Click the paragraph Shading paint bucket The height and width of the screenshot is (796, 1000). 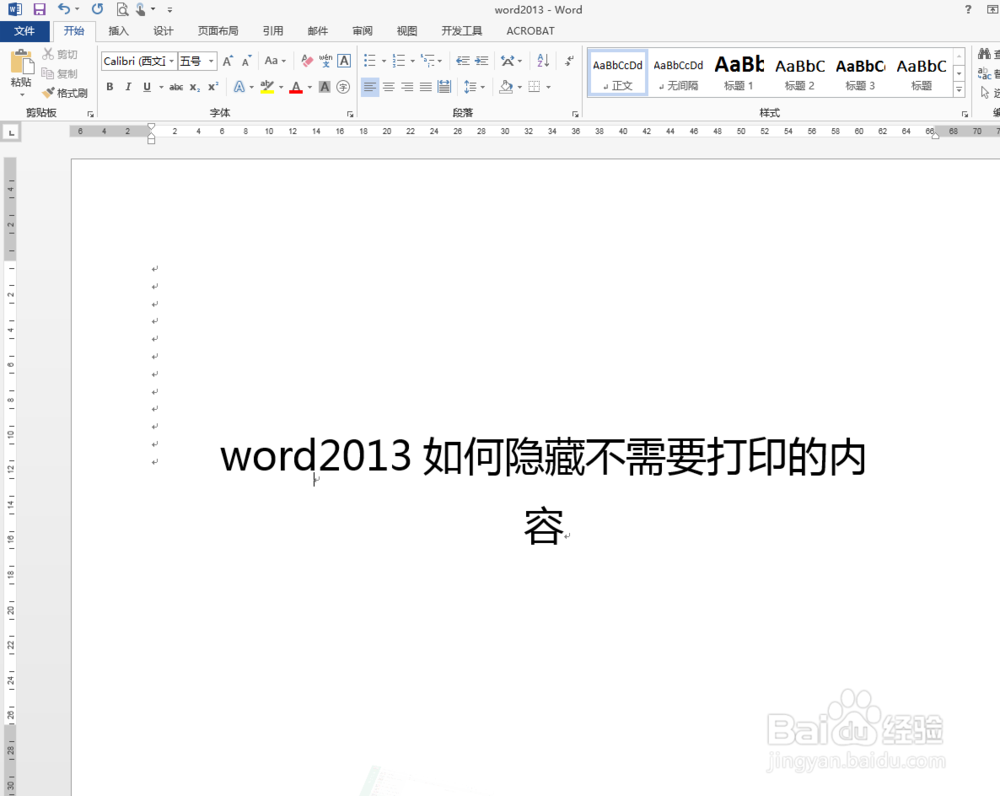(506, 87)
